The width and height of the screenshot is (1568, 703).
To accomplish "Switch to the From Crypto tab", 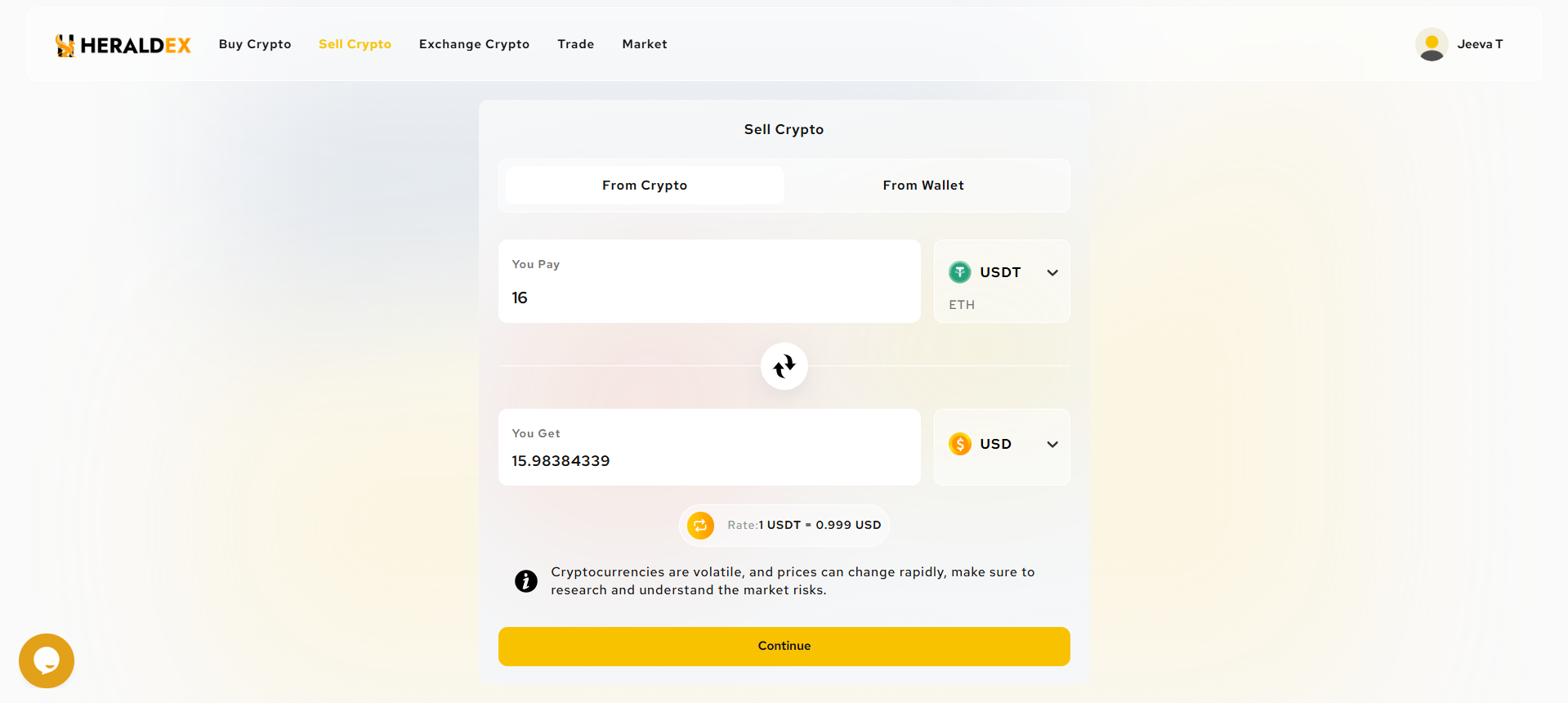I will pyautogui.click(x=645, y=186).
